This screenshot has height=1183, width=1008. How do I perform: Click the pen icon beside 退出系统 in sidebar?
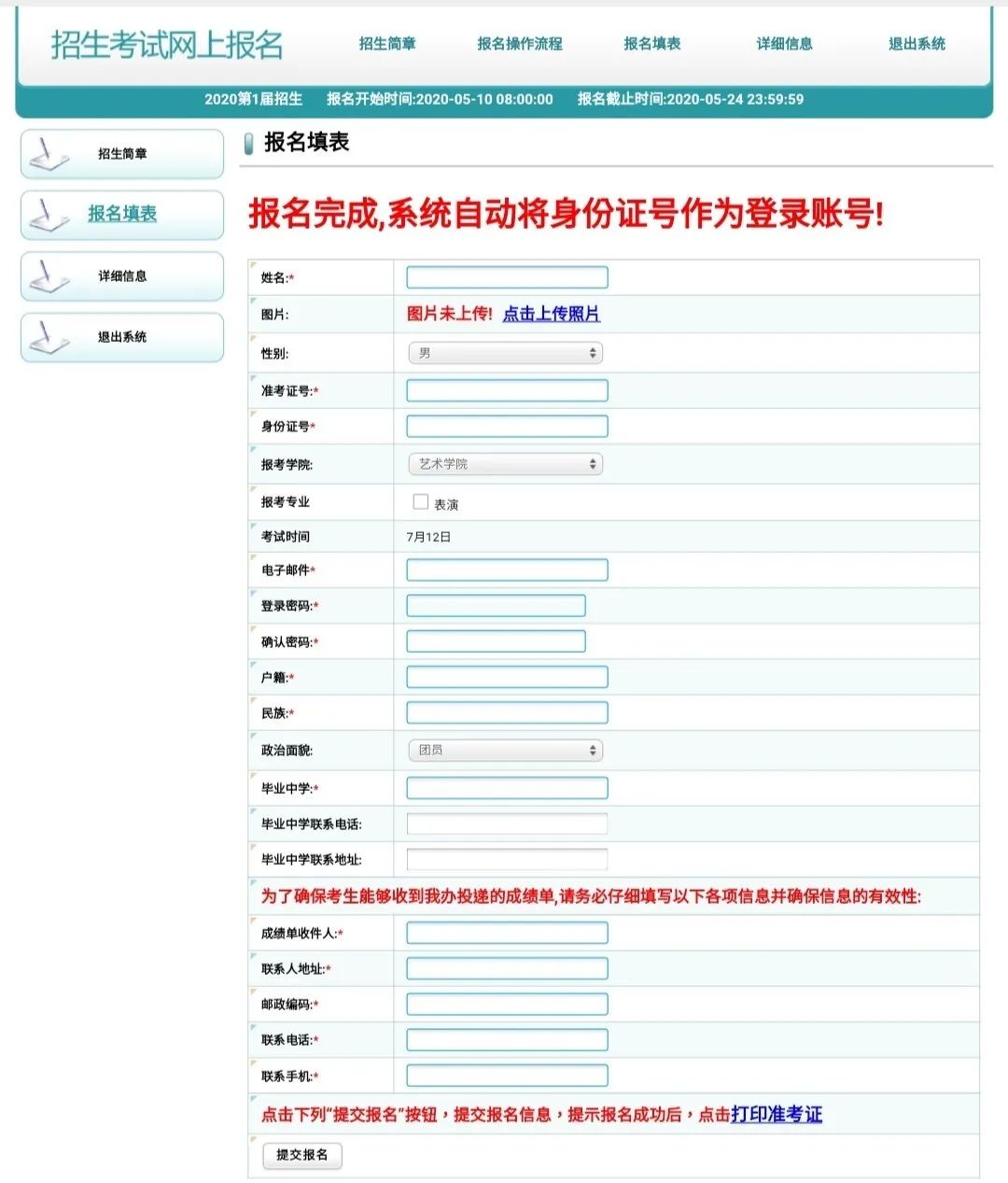[49, 337]
